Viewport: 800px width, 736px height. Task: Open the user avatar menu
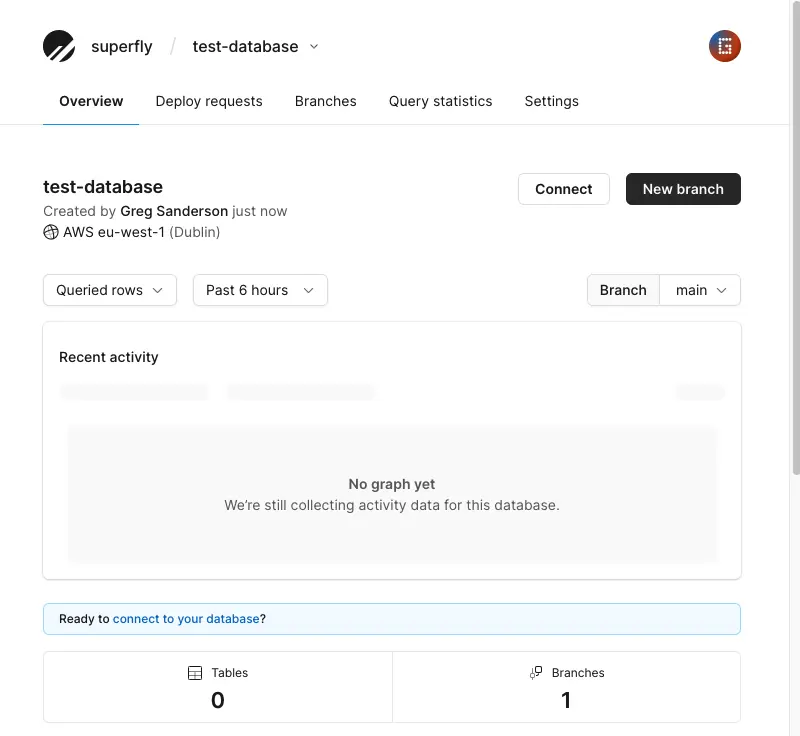(725, 46)
